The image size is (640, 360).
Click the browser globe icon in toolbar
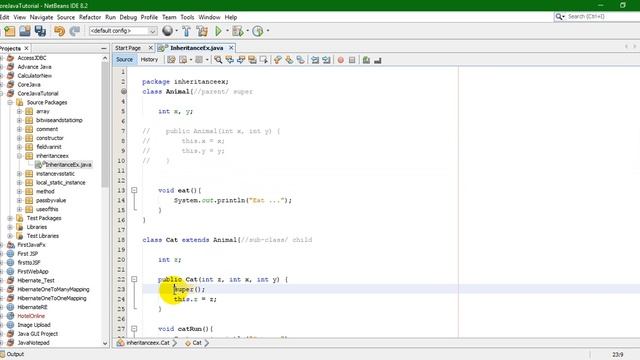pos(167,31)
